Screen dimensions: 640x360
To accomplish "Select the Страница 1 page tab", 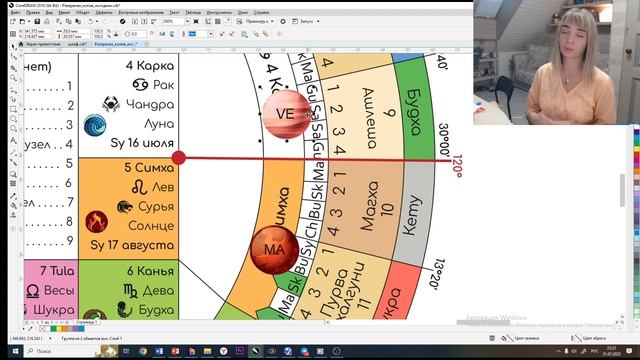I will coord(87,322).
